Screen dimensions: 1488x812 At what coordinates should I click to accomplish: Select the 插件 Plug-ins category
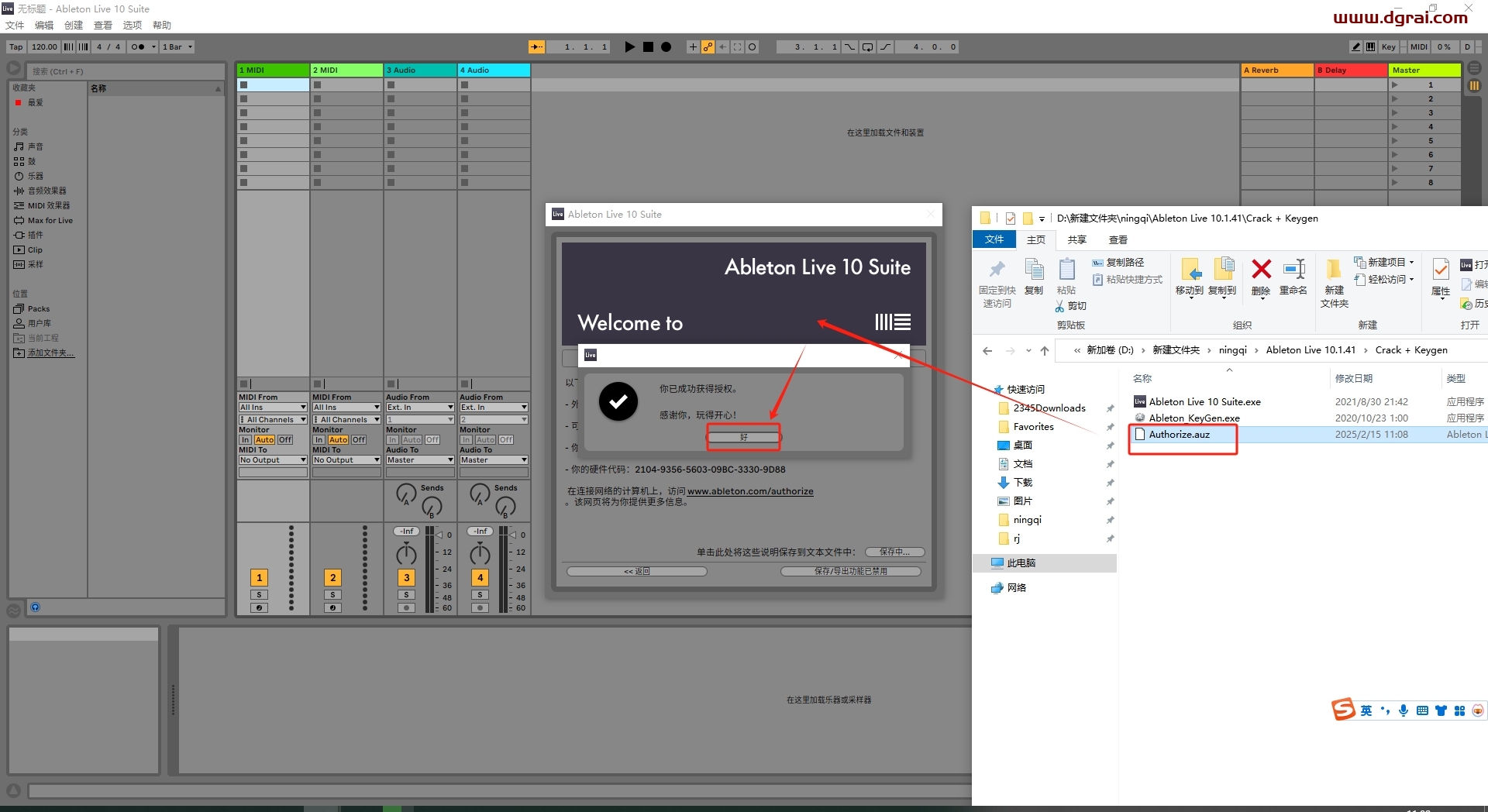pyautogui.click(x=29, y=235)
